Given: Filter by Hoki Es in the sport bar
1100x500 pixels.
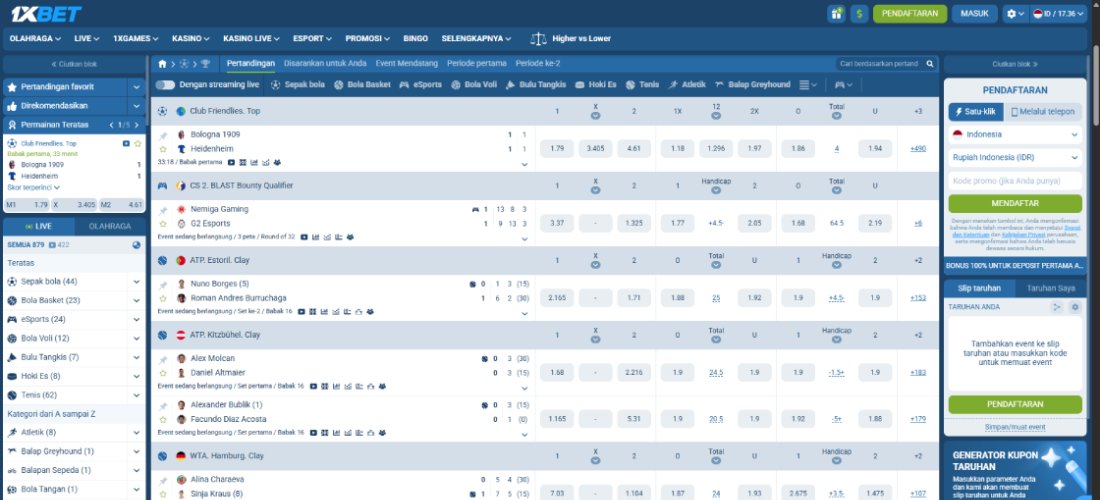Looking at the screenshot, I should pos(595,84).
